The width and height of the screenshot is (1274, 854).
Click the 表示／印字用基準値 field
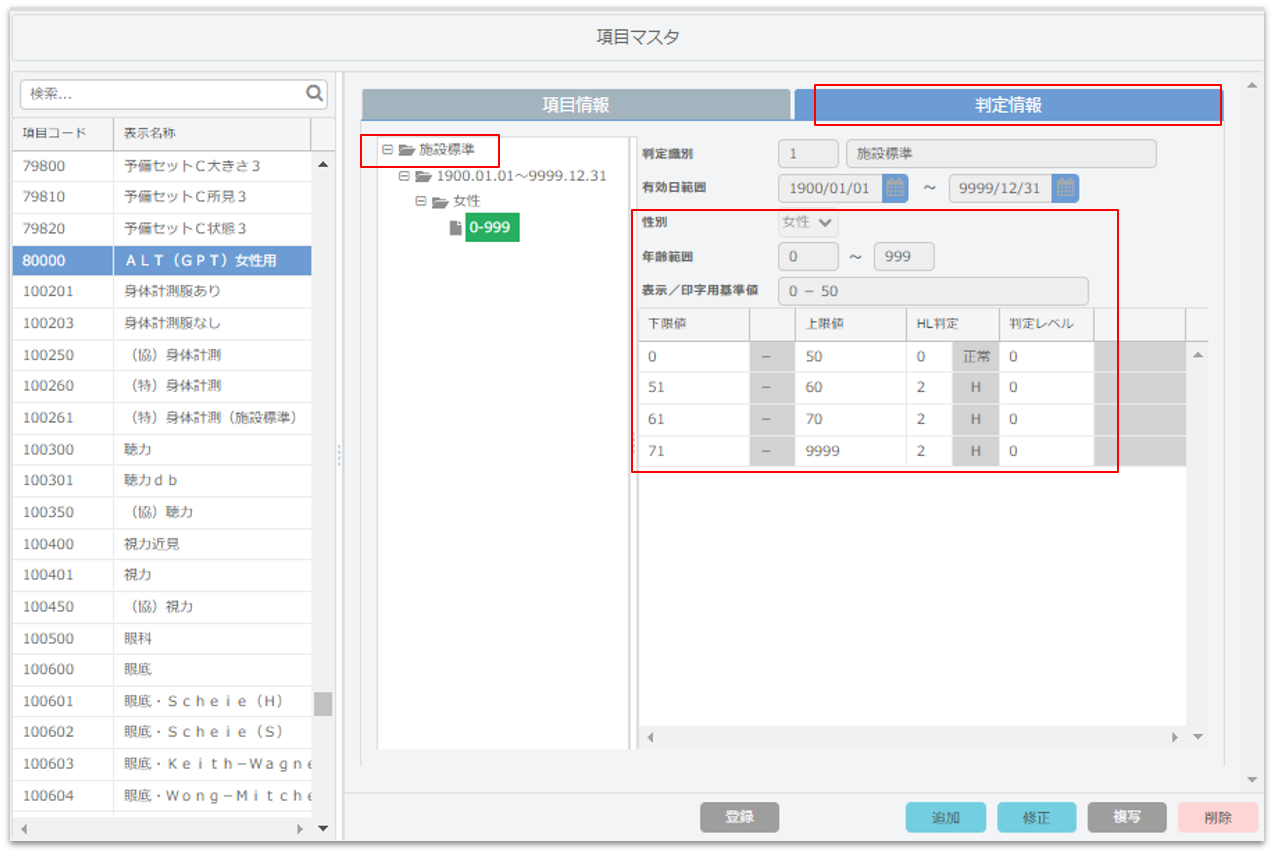(933, 291)
